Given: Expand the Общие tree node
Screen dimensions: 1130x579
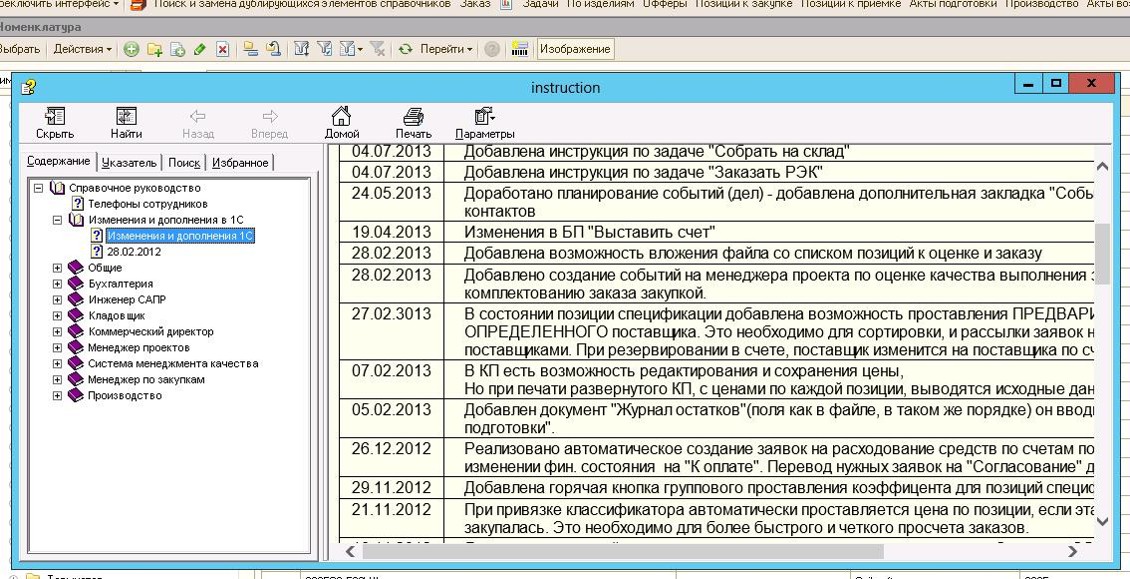Looking at the screenshot, I should pyautogui.click(x=58, y=268).
